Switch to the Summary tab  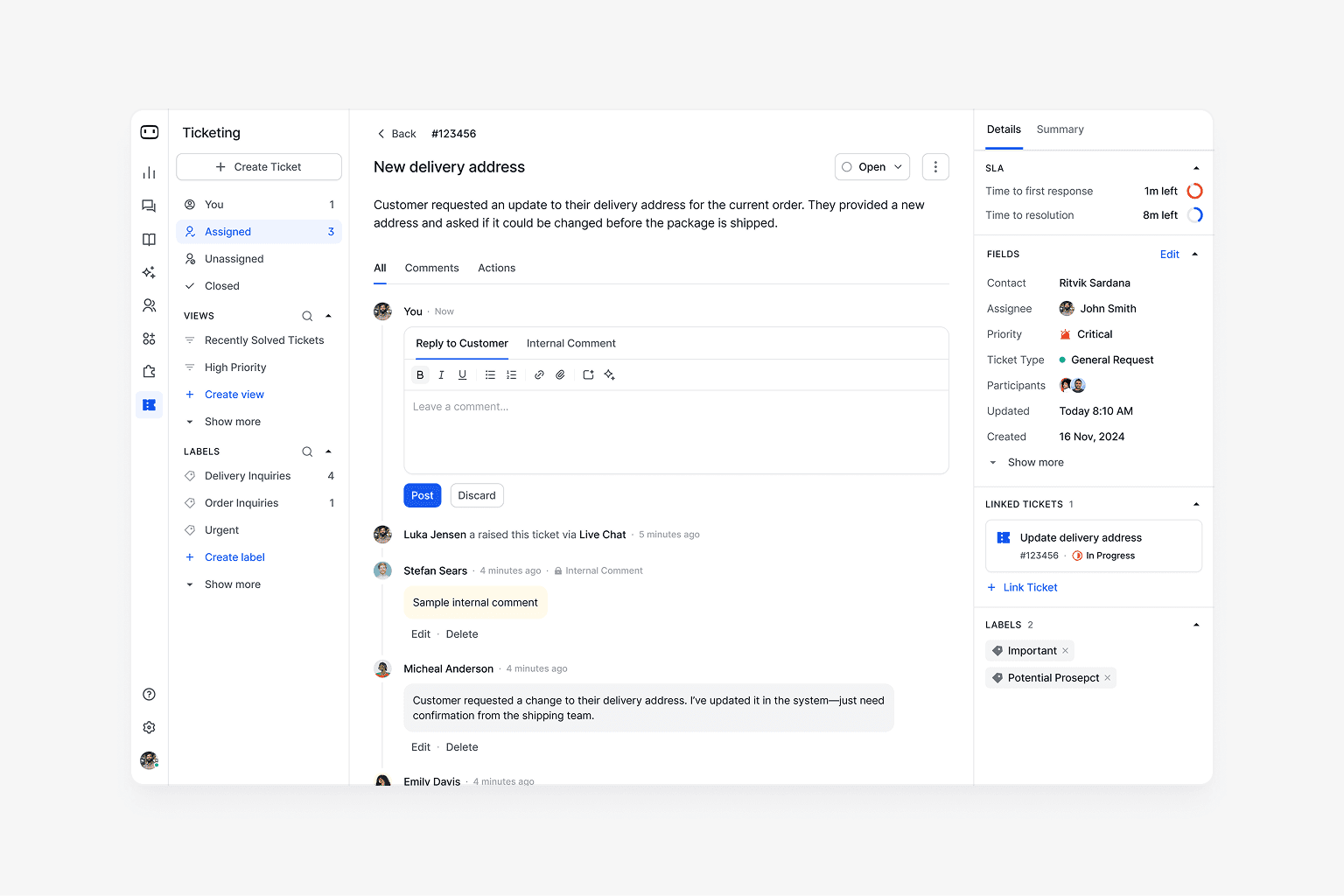point(1060,129)
